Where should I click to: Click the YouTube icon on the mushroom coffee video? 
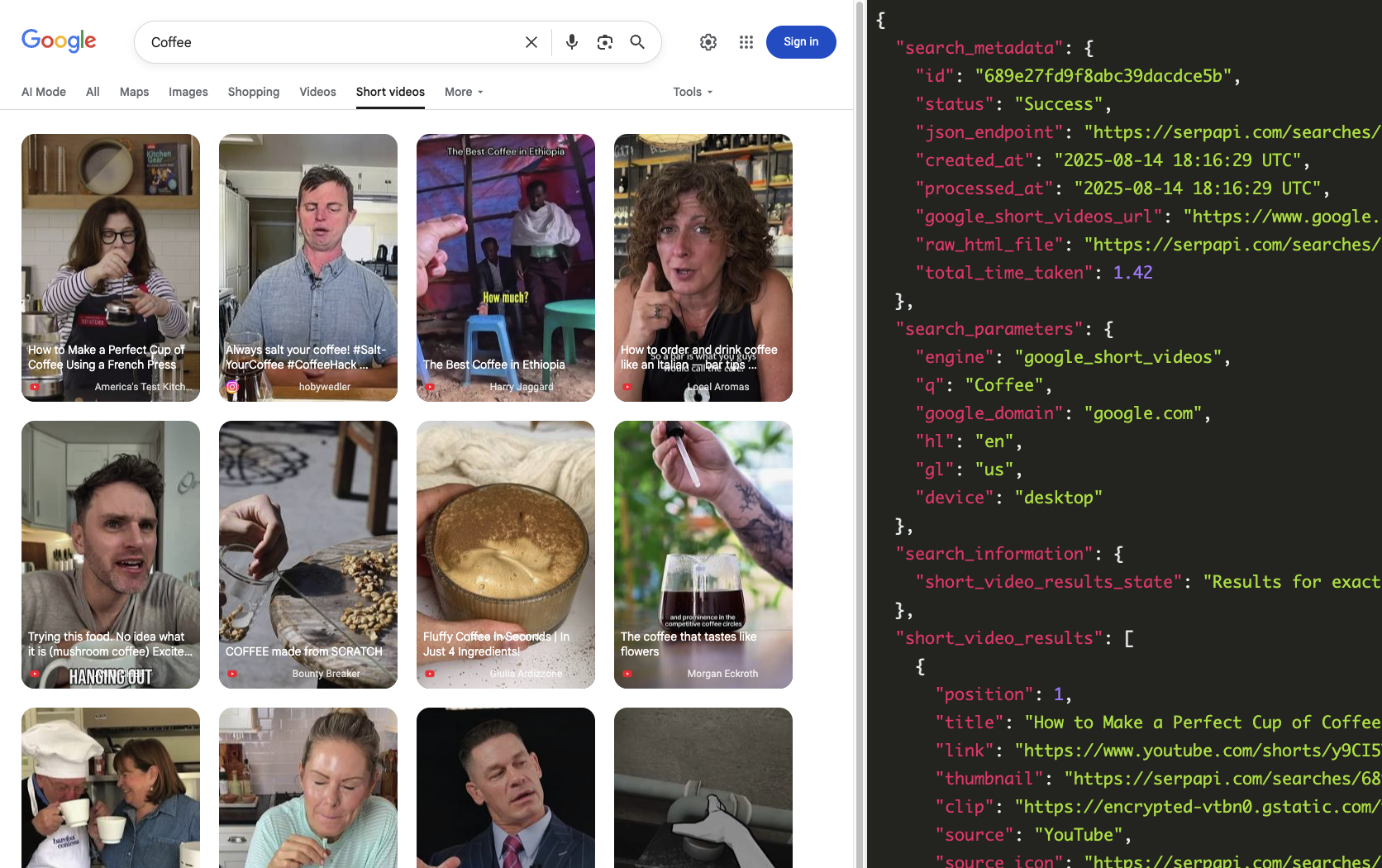(35, 674)
